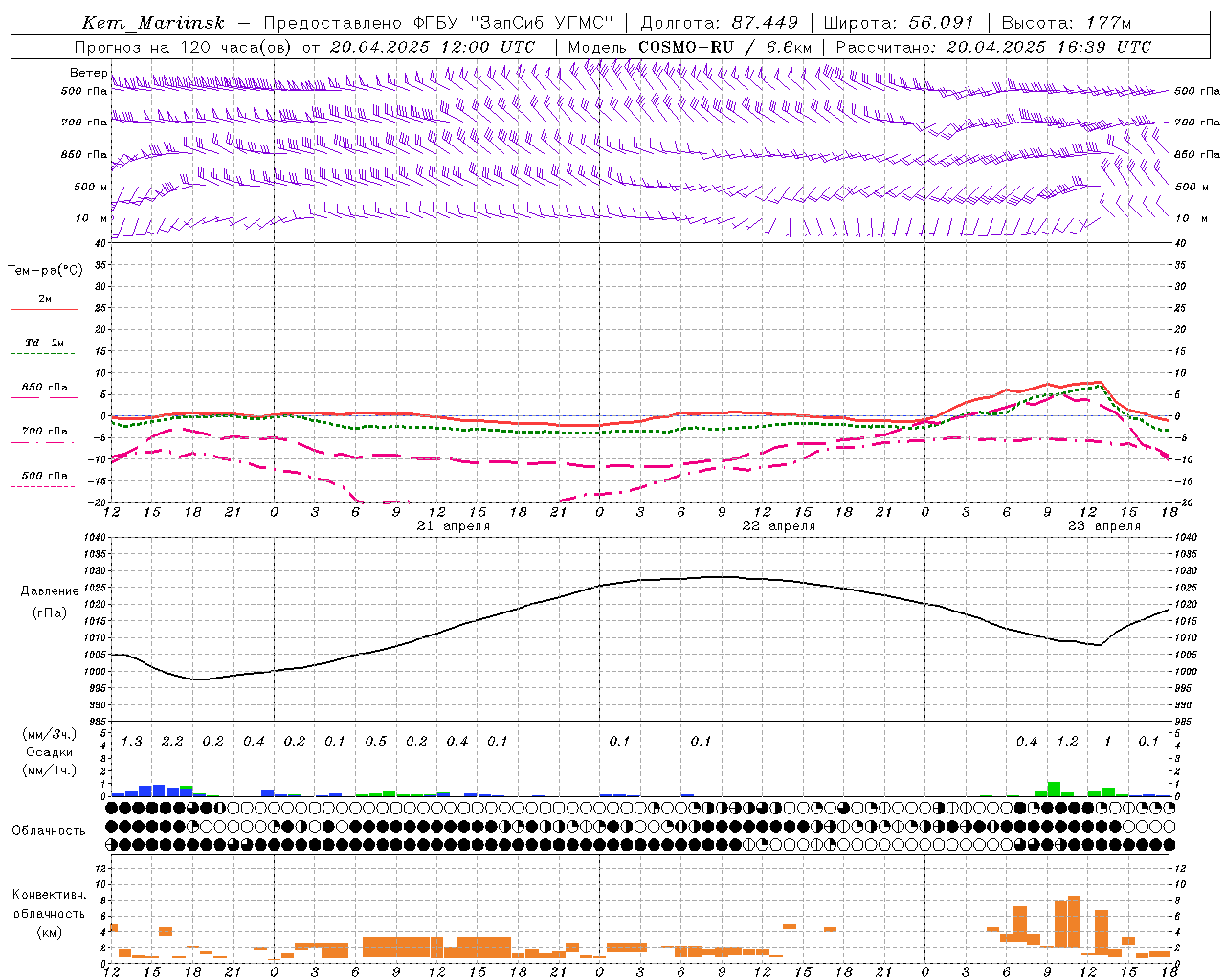Select the text 'Долгота: 87.449'
This screenshot has height=980, width=1225.
(719, 23)
